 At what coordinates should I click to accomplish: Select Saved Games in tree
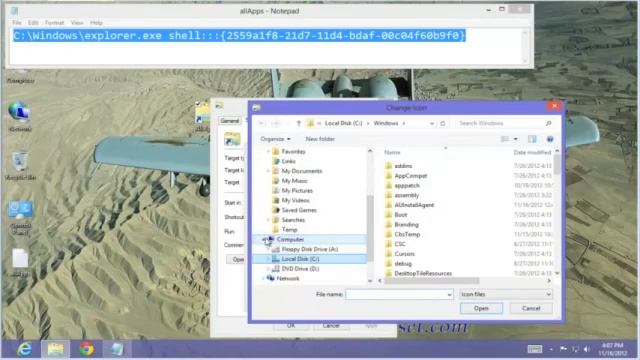click(299, 210)
